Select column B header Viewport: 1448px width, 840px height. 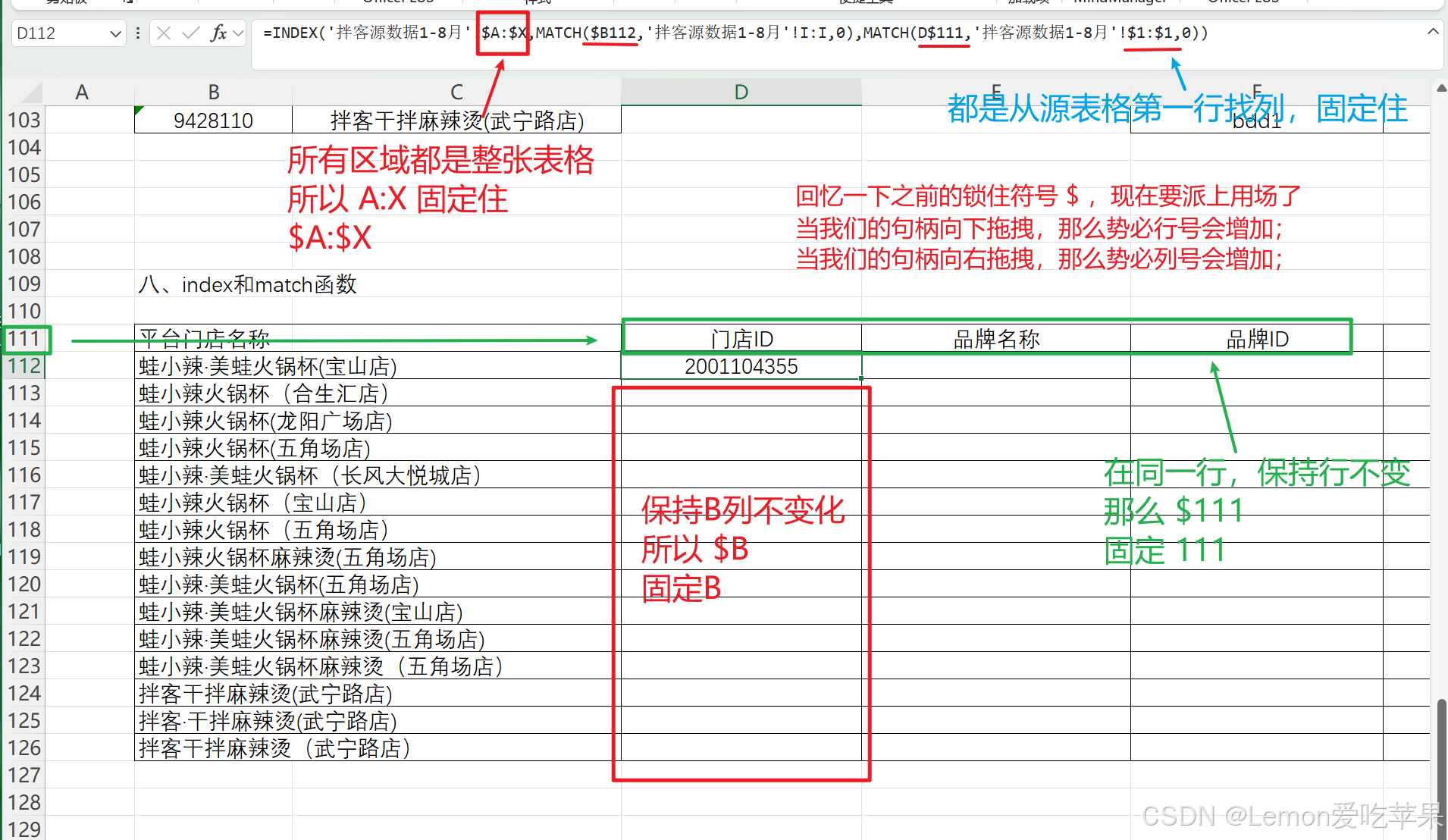(x=214, y=92)
